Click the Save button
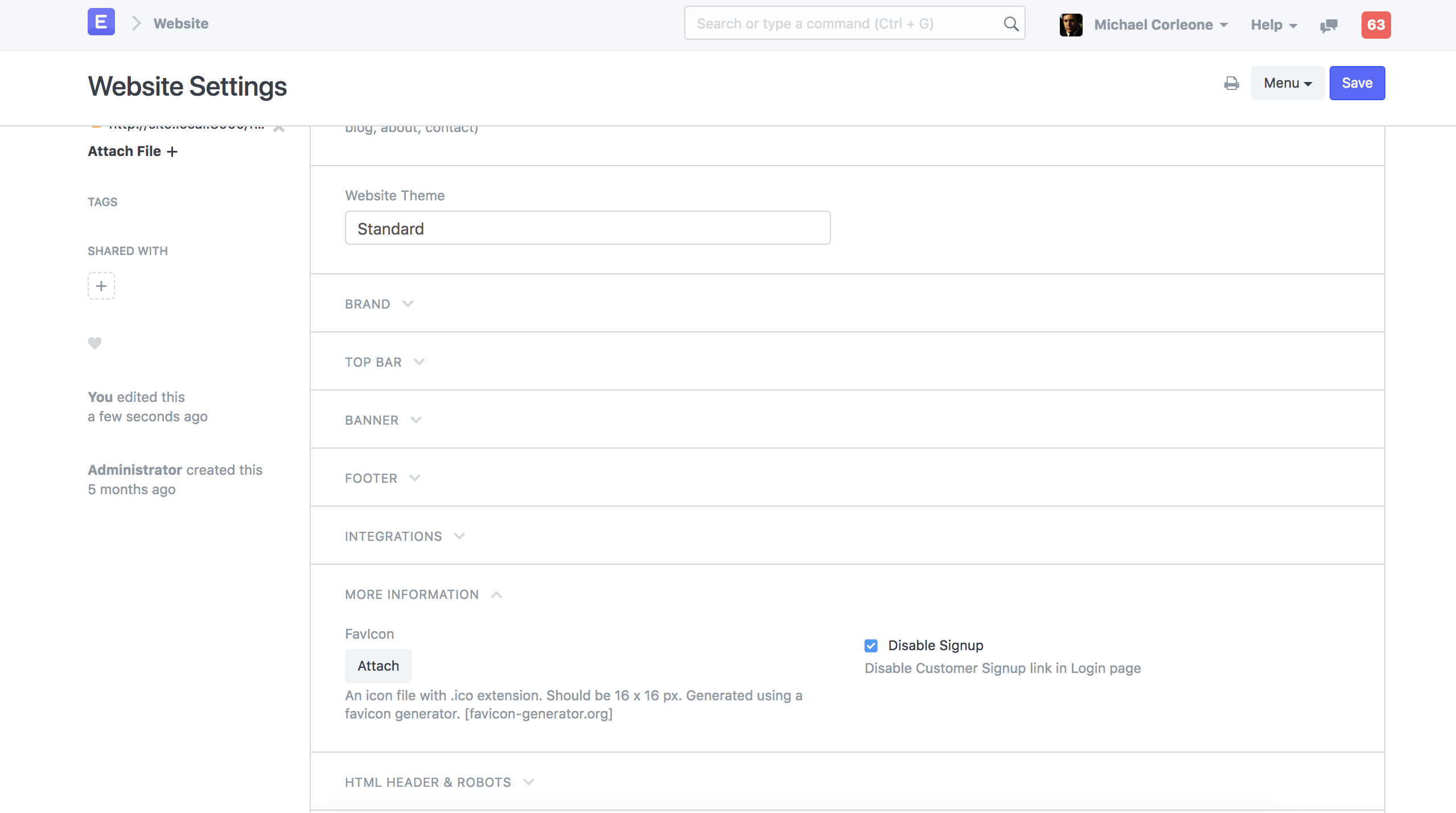Image resolution: width=1456 pixels, height=813 pixels. [x=1357, y=82]
